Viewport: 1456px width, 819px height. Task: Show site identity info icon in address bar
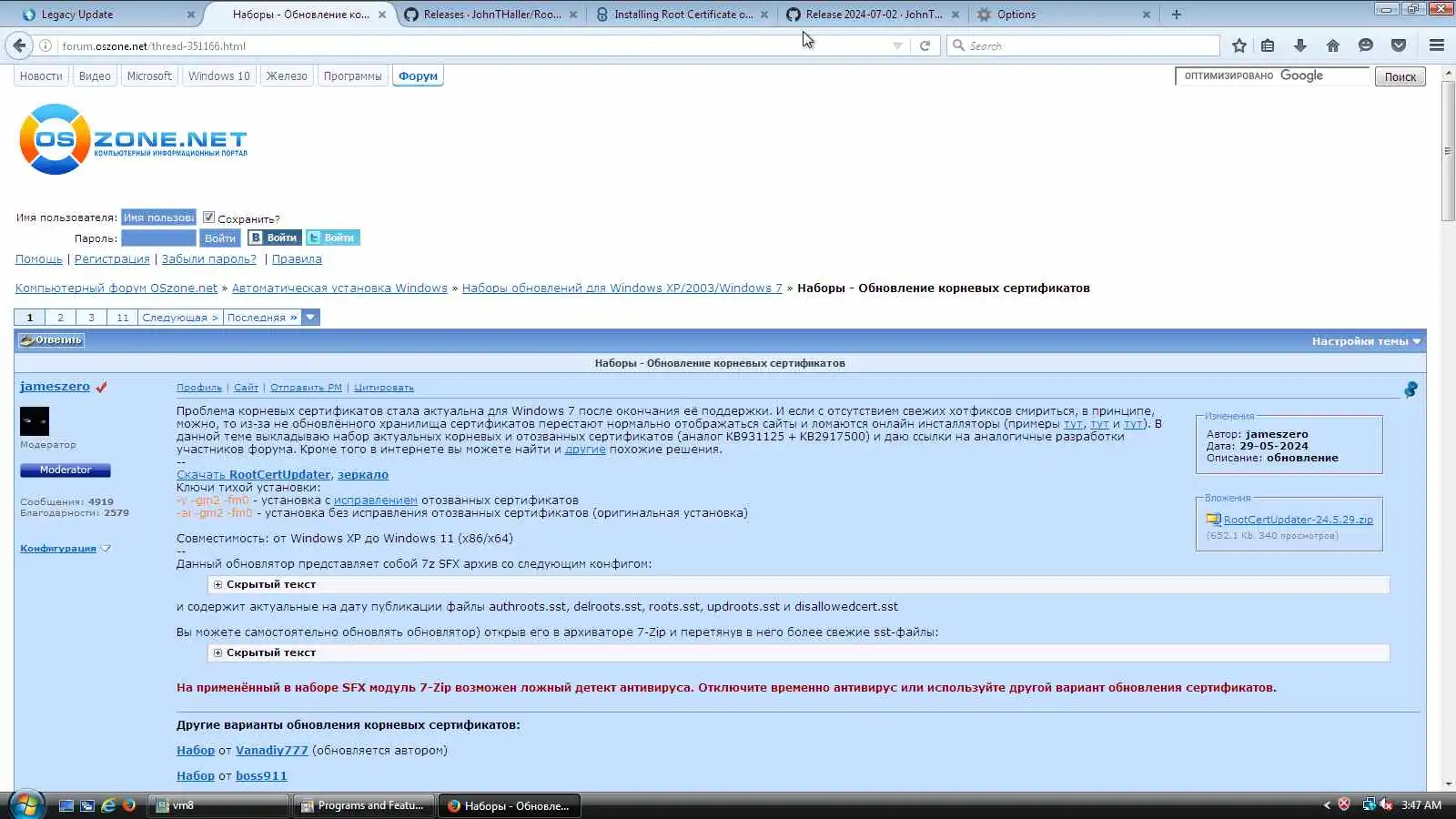45,45
